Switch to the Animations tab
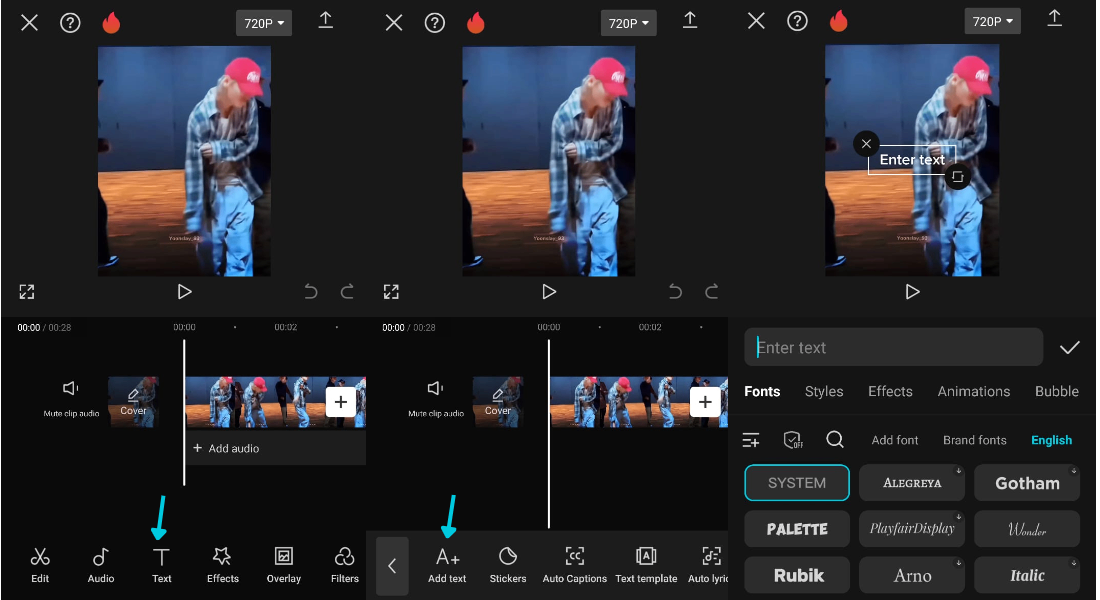 (974, 392)
